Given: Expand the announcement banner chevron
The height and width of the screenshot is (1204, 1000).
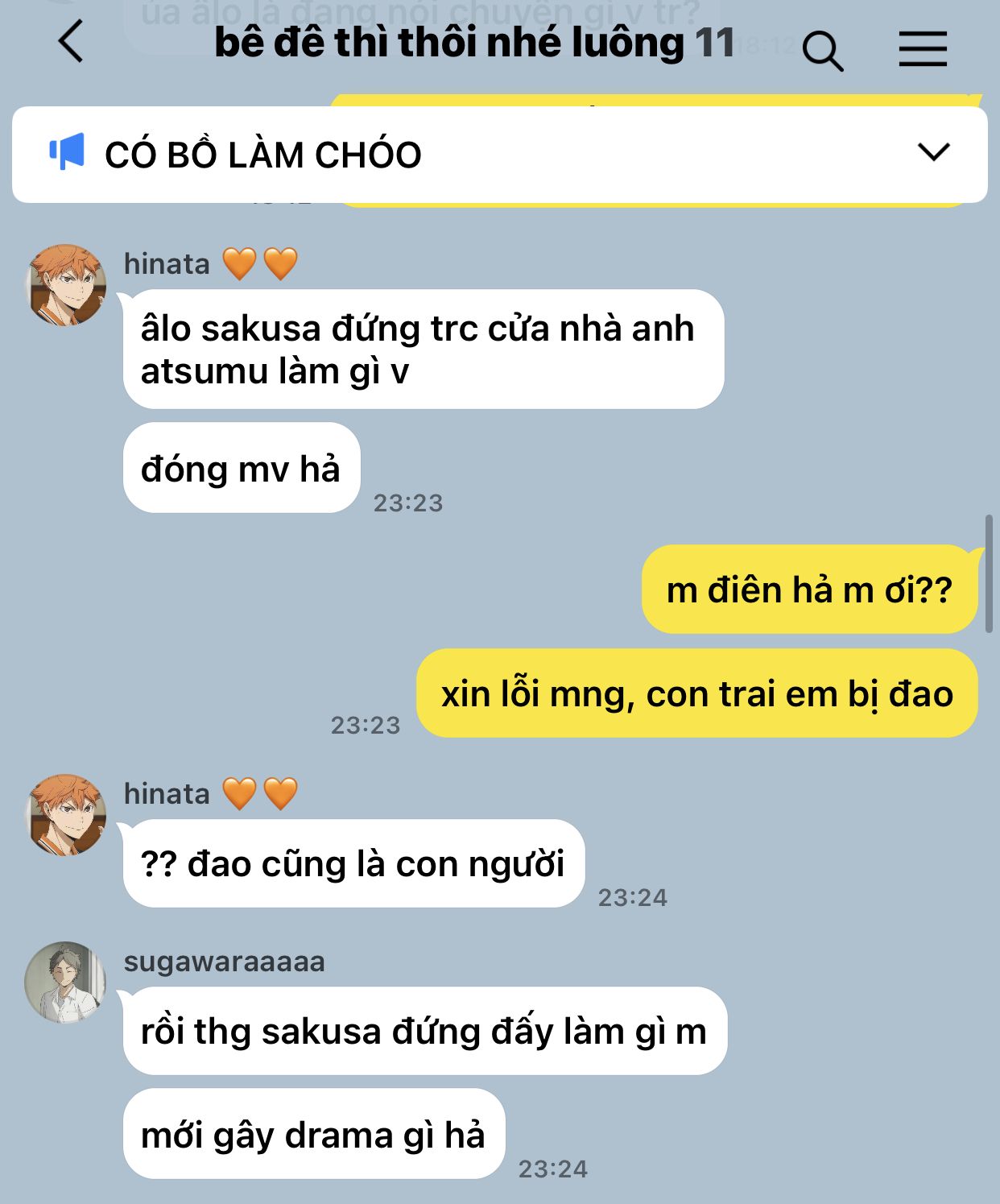Looking at the screenshot, I should [934, 151].
